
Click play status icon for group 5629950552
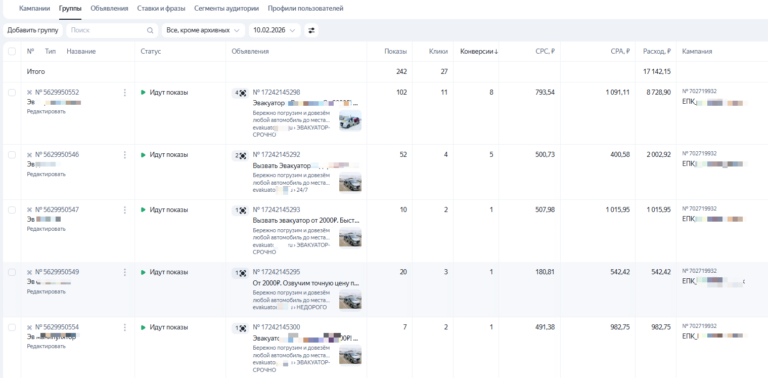(x=143, y=93)
